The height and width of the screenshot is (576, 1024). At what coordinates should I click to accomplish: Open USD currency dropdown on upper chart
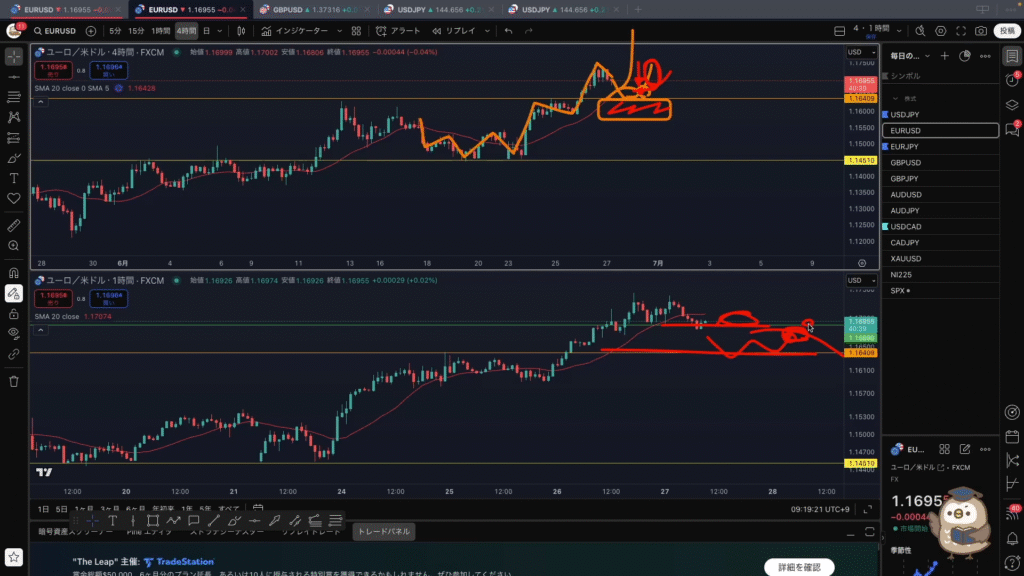tap(861, 52)
